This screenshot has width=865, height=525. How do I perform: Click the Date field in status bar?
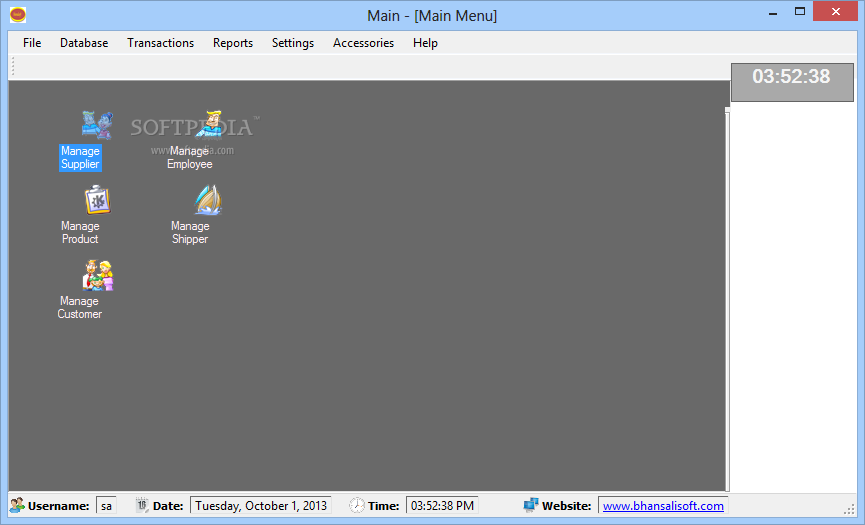pyautogui.click(x=260, y=505)
